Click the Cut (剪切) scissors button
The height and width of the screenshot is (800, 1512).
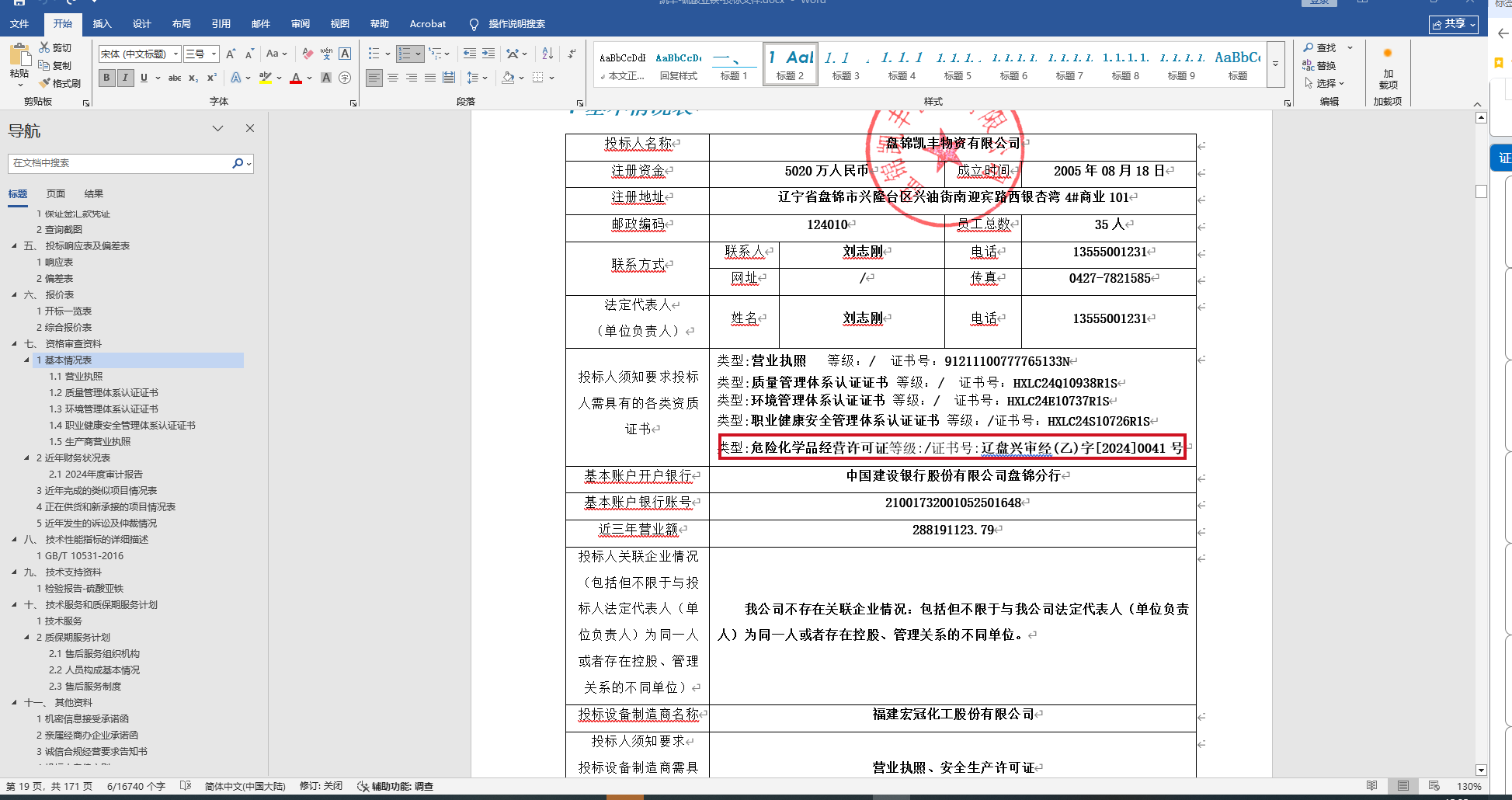click(55, 48)
